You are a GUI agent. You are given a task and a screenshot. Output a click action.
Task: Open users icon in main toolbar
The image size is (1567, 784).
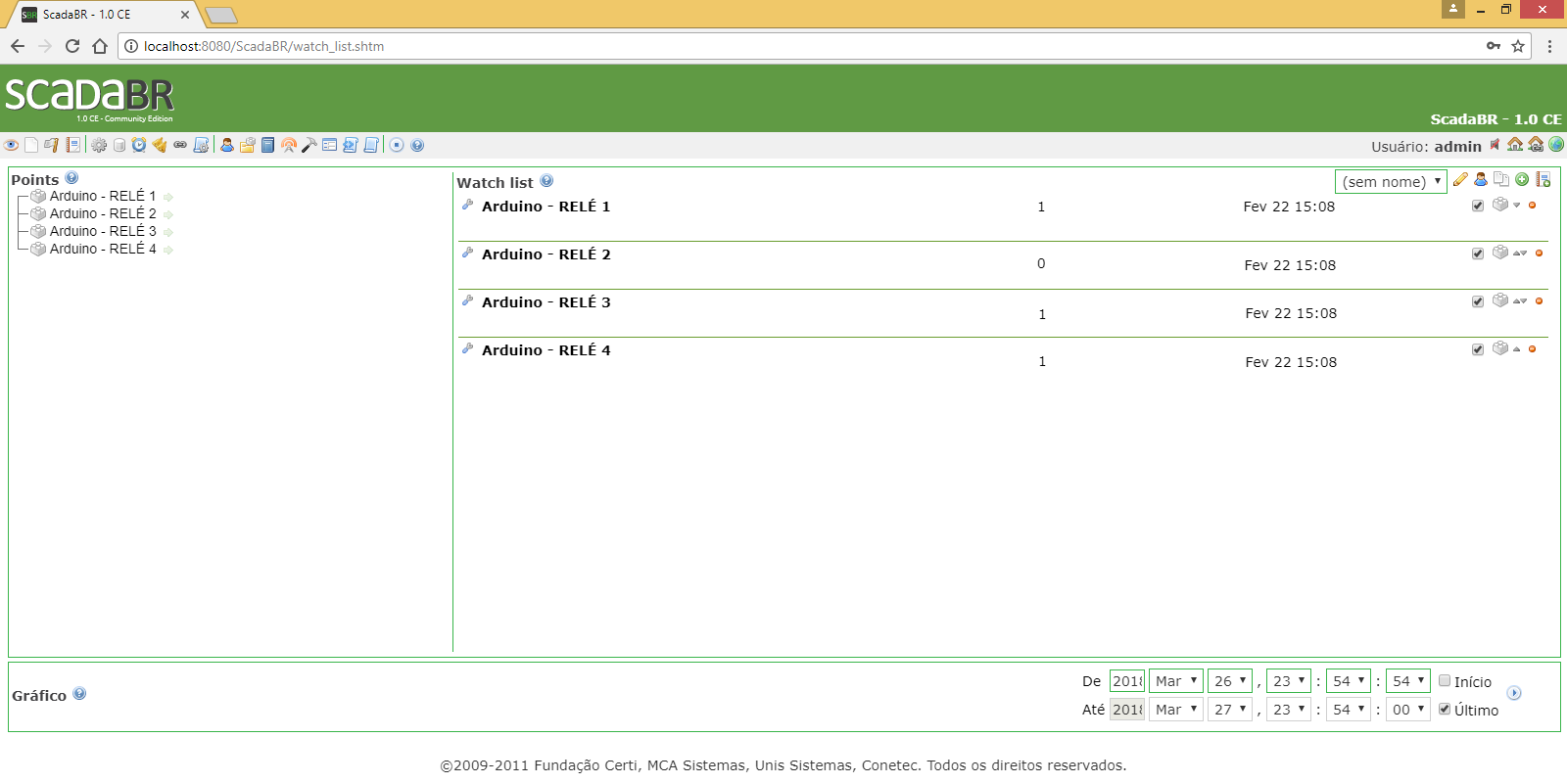click(227, 145)
